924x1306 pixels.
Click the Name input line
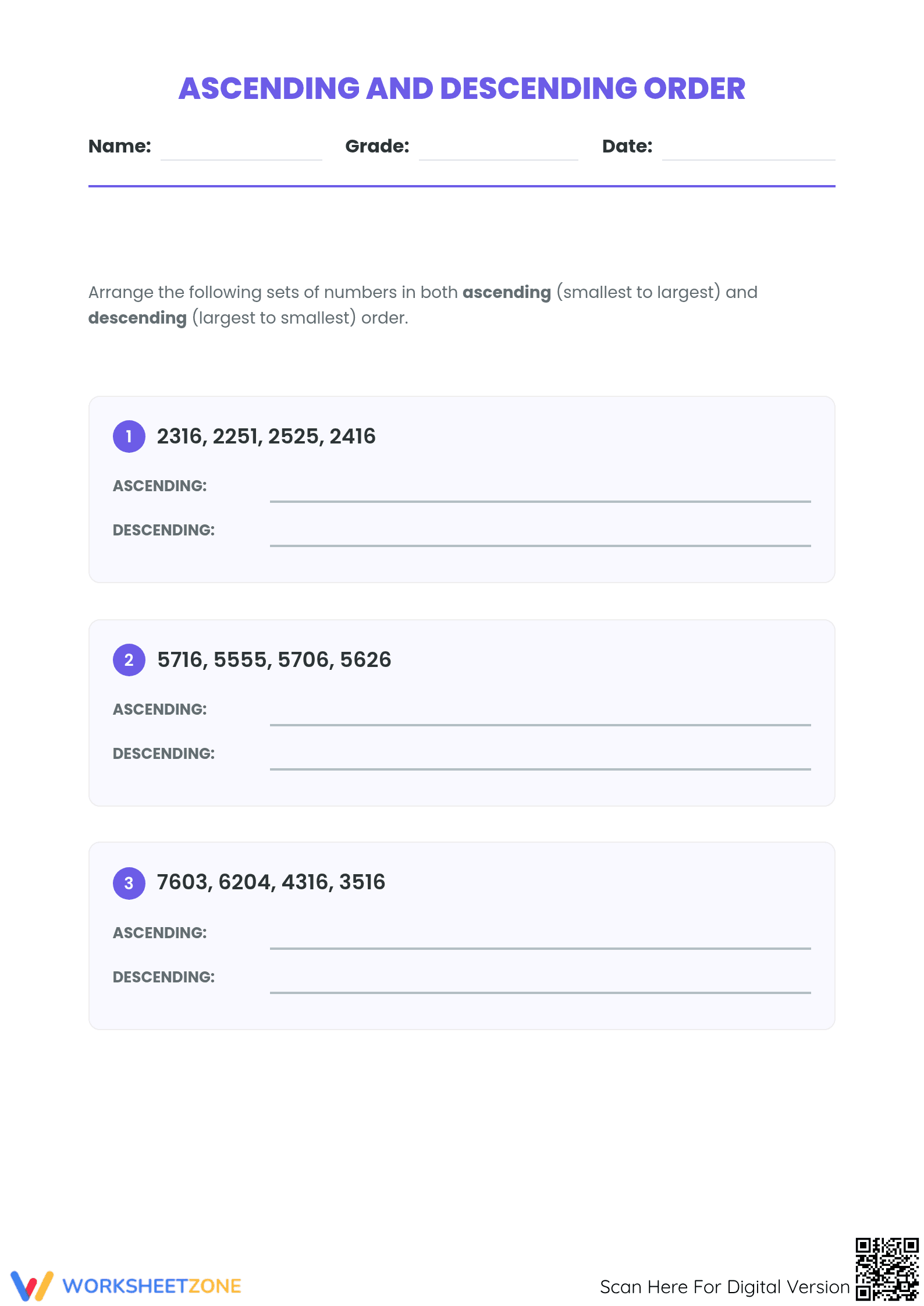click(x=241, y=159)
